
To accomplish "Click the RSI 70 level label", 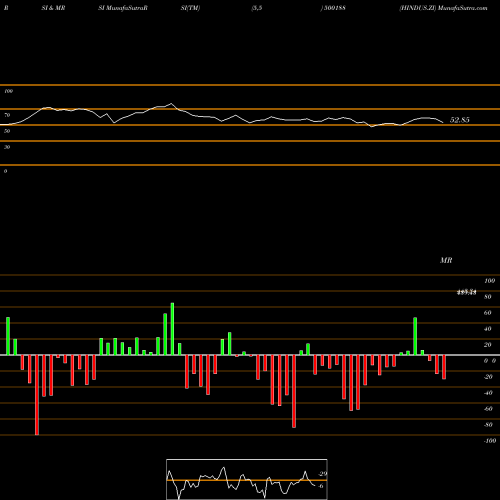I will [x=7, y=115].
